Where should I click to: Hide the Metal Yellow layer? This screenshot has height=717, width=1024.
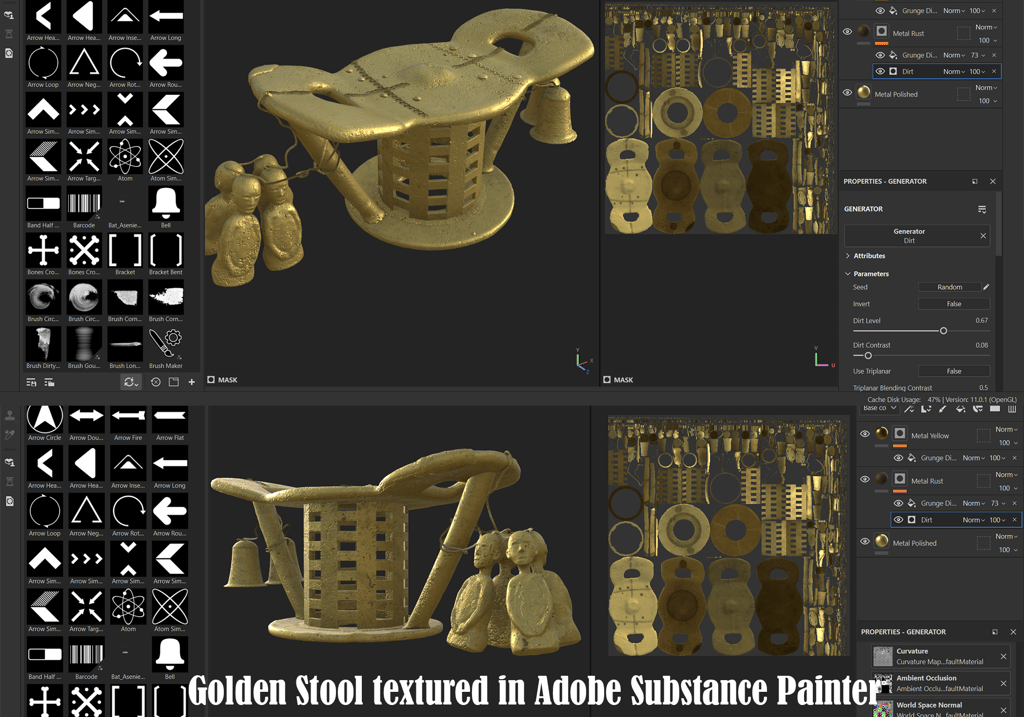click(865, 434)
